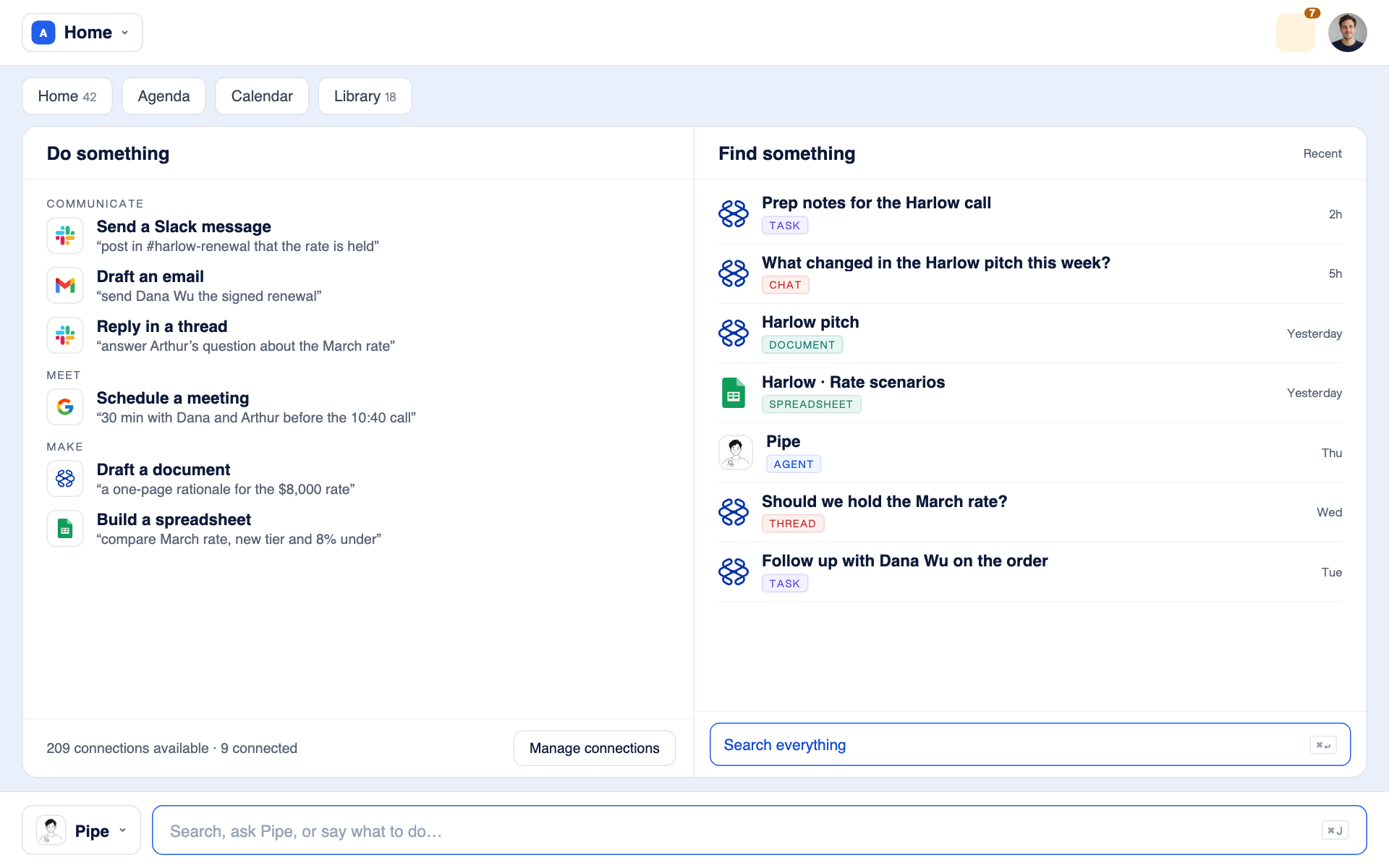
Task: Click Manage connections button
Action: coord(595,748)
